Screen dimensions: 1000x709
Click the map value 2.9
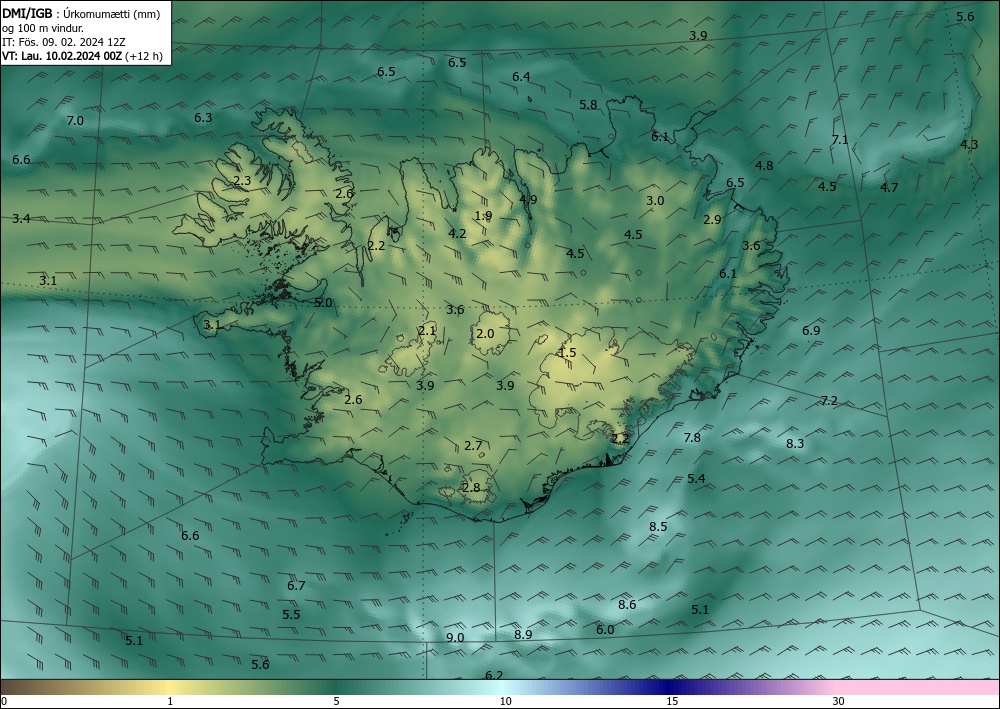pos(712,219)
